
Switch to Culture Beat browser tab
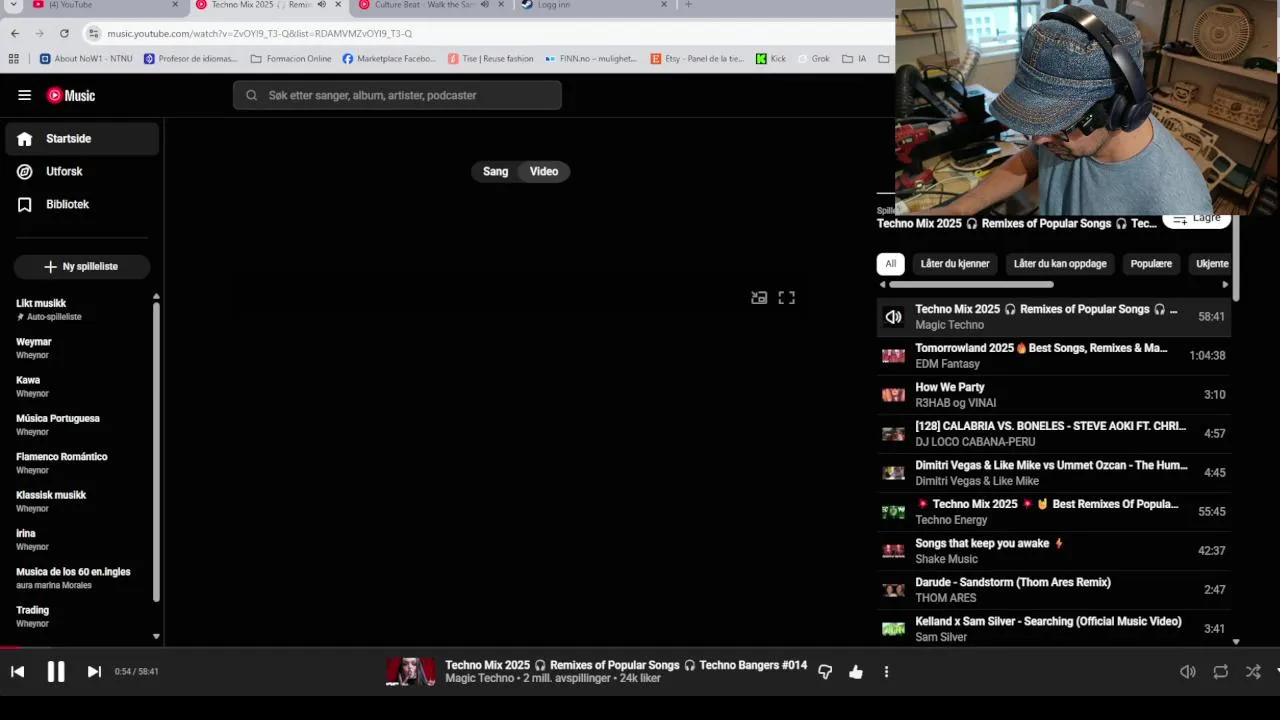coord(430,5)
